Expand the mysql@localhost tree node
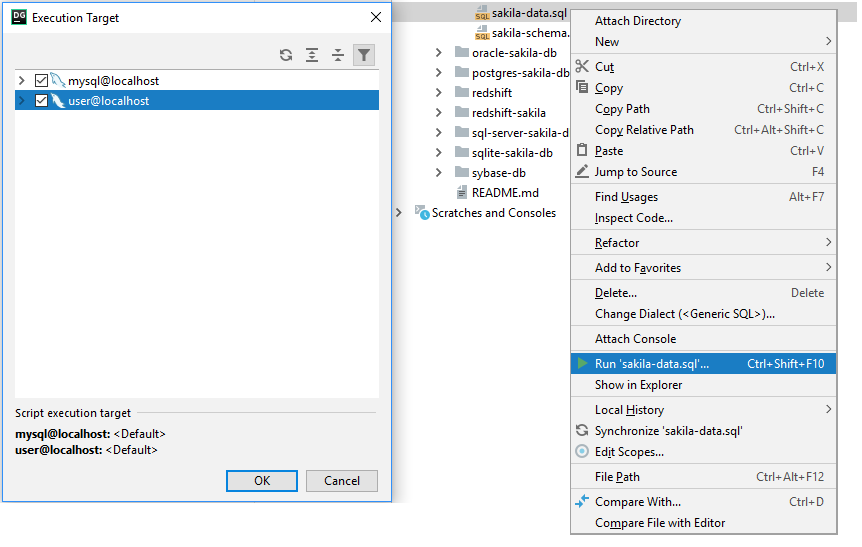The height and width of the screenshot is (547, 862). pyautogui.click(x=21, y=81)
